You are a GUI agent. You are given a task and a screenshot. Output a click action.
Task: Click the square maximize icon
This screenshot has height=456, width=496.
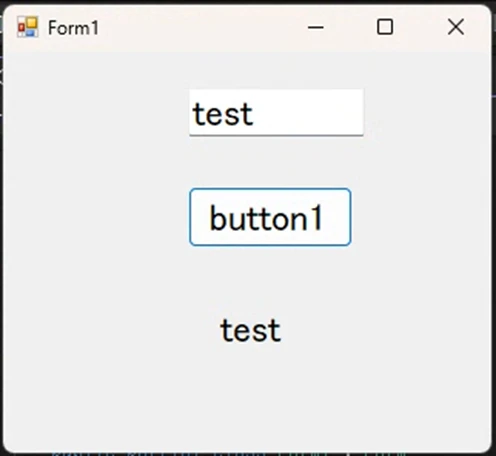(x=385, y=27)
